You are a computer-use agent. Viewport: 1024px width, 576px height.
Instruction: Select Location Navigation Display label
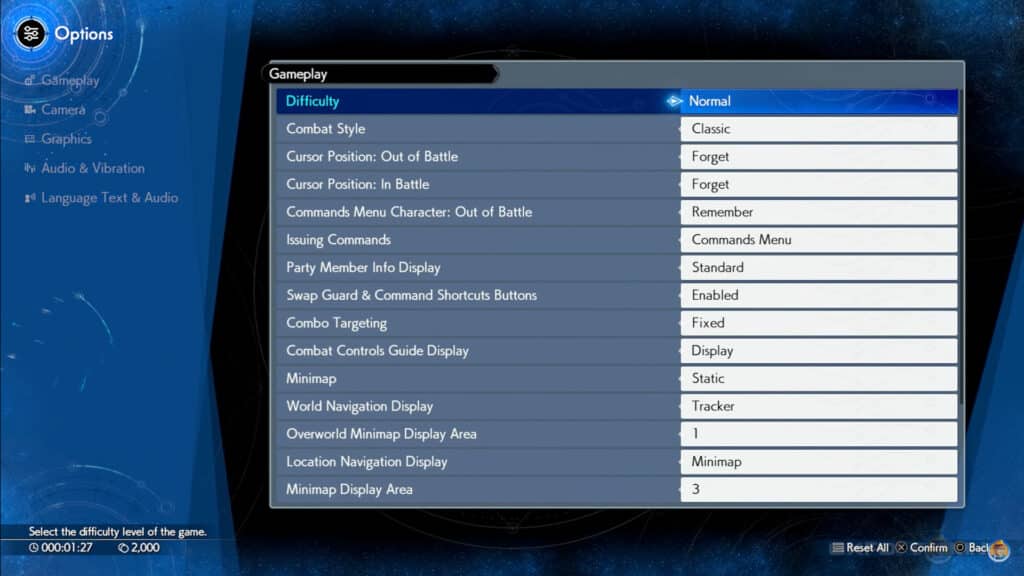click(x=366, y=462)
